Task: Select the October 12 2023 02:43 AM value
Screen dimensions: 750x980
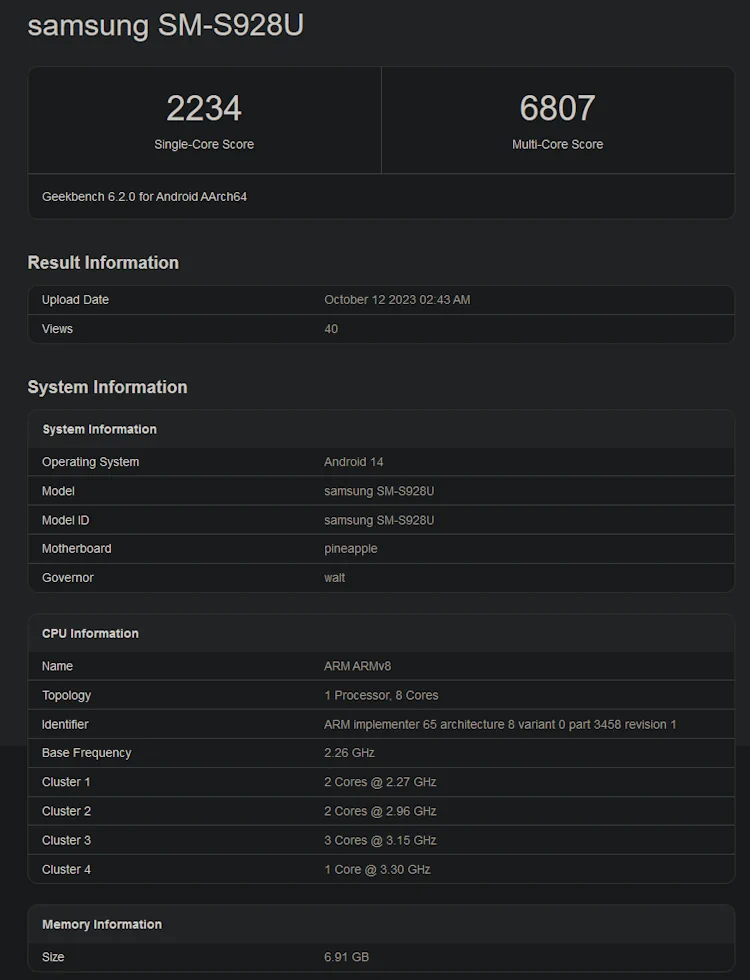Action: click(397, 300)
